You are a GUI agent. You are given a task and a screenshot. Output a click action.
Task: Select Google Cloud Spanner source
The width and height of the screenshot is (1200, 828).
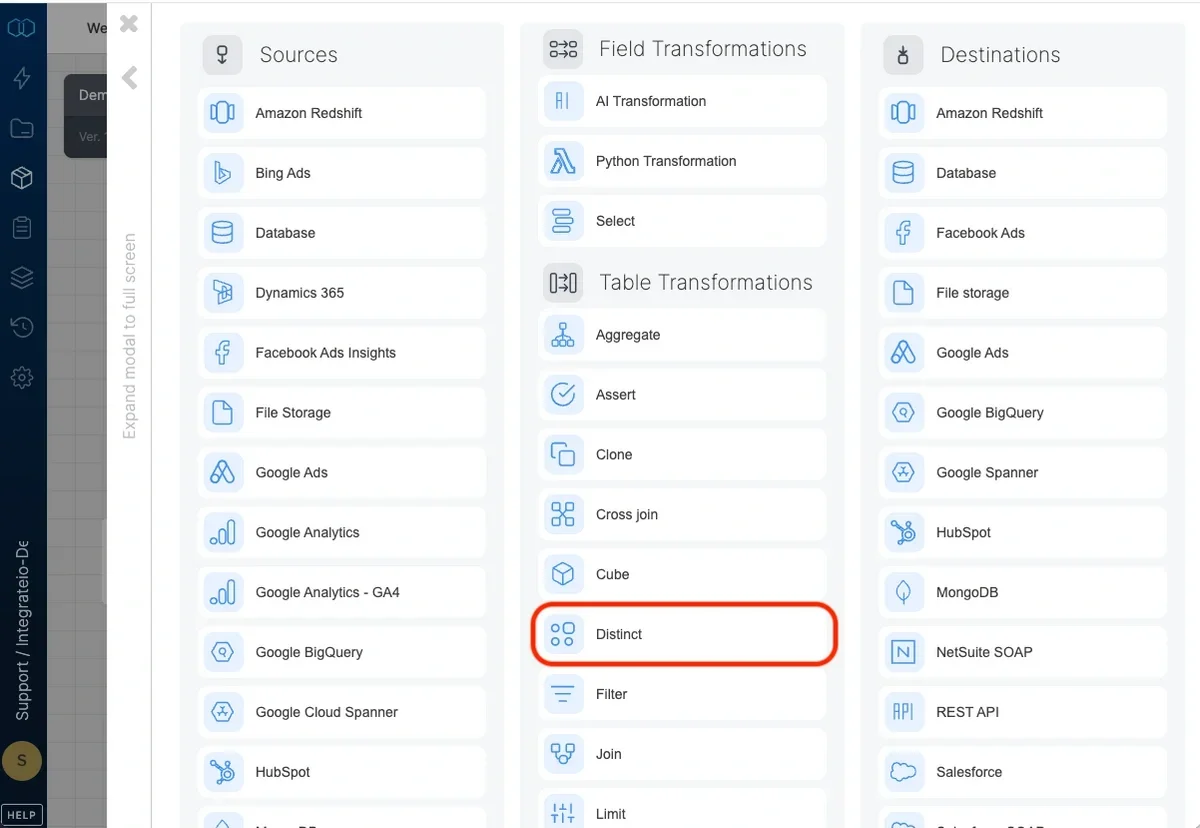tap(342, 713)
